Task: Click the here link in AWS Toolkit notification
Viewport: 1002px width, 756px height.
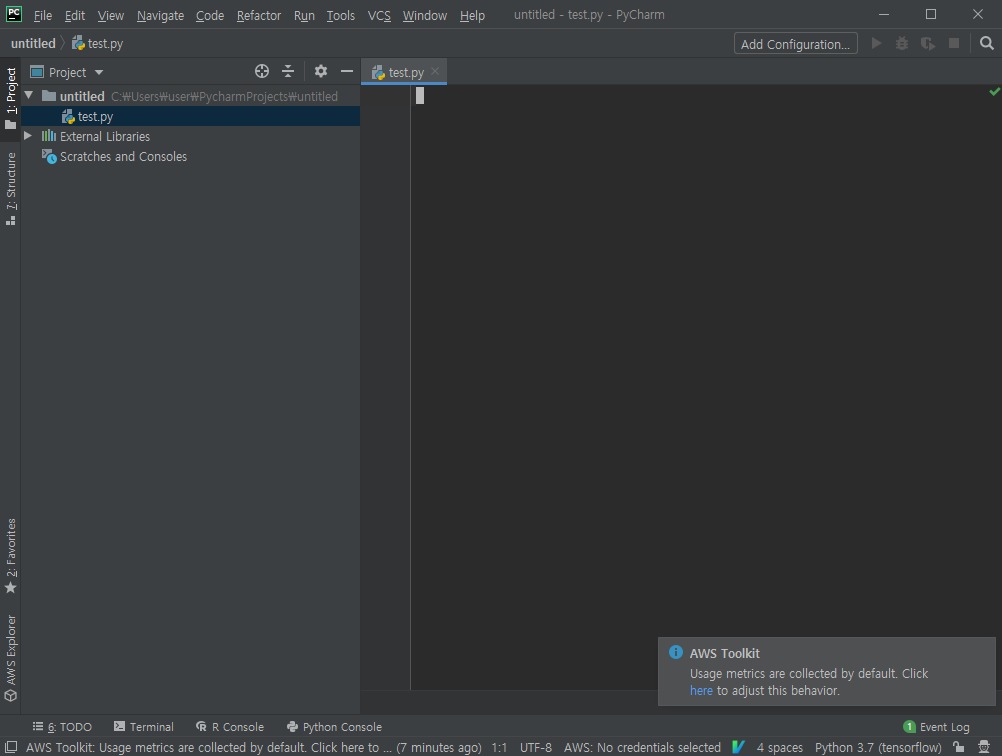Action: click(701, 691)
